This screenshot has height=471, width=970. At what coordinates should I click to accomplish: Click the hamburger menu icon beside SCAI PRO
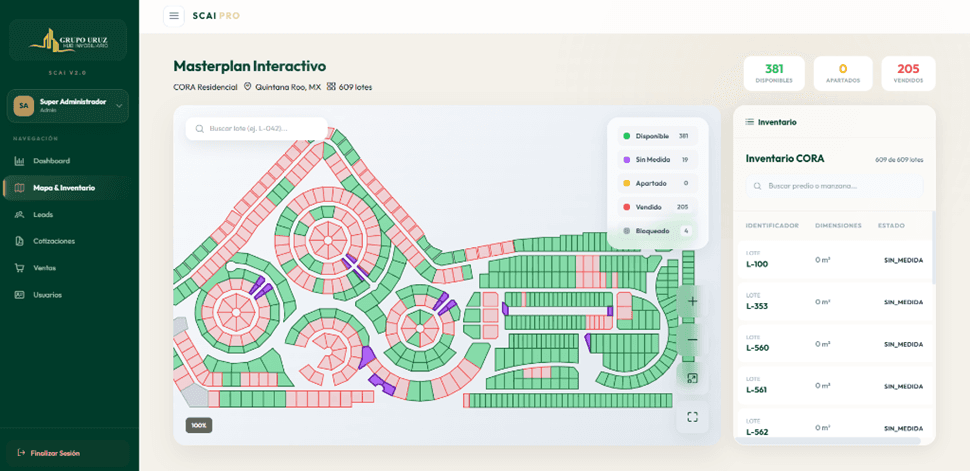click(x=174, y=16)
